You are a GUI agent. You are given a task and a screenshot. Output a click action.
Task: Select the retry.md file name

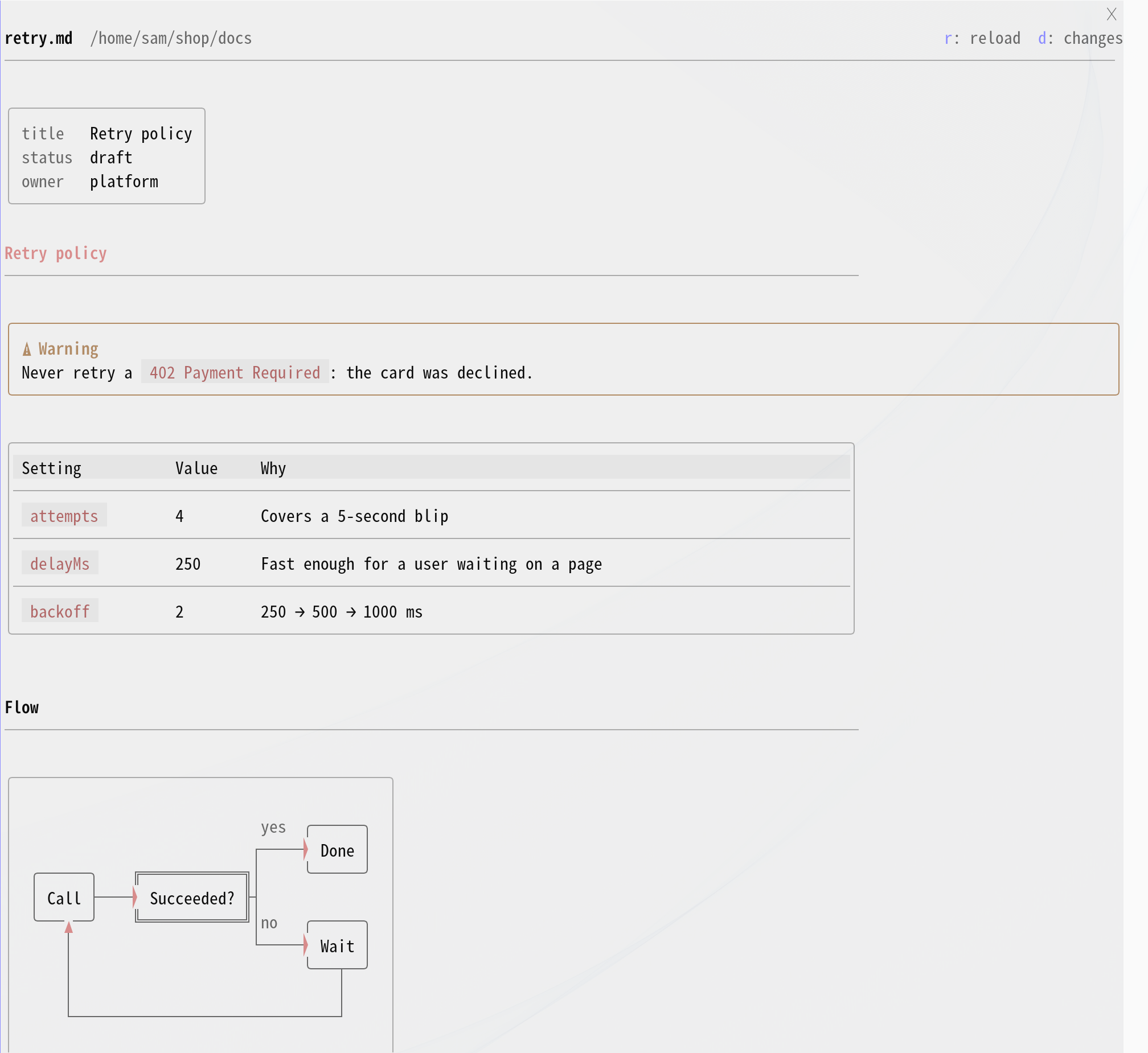click(x=39, y=38)
